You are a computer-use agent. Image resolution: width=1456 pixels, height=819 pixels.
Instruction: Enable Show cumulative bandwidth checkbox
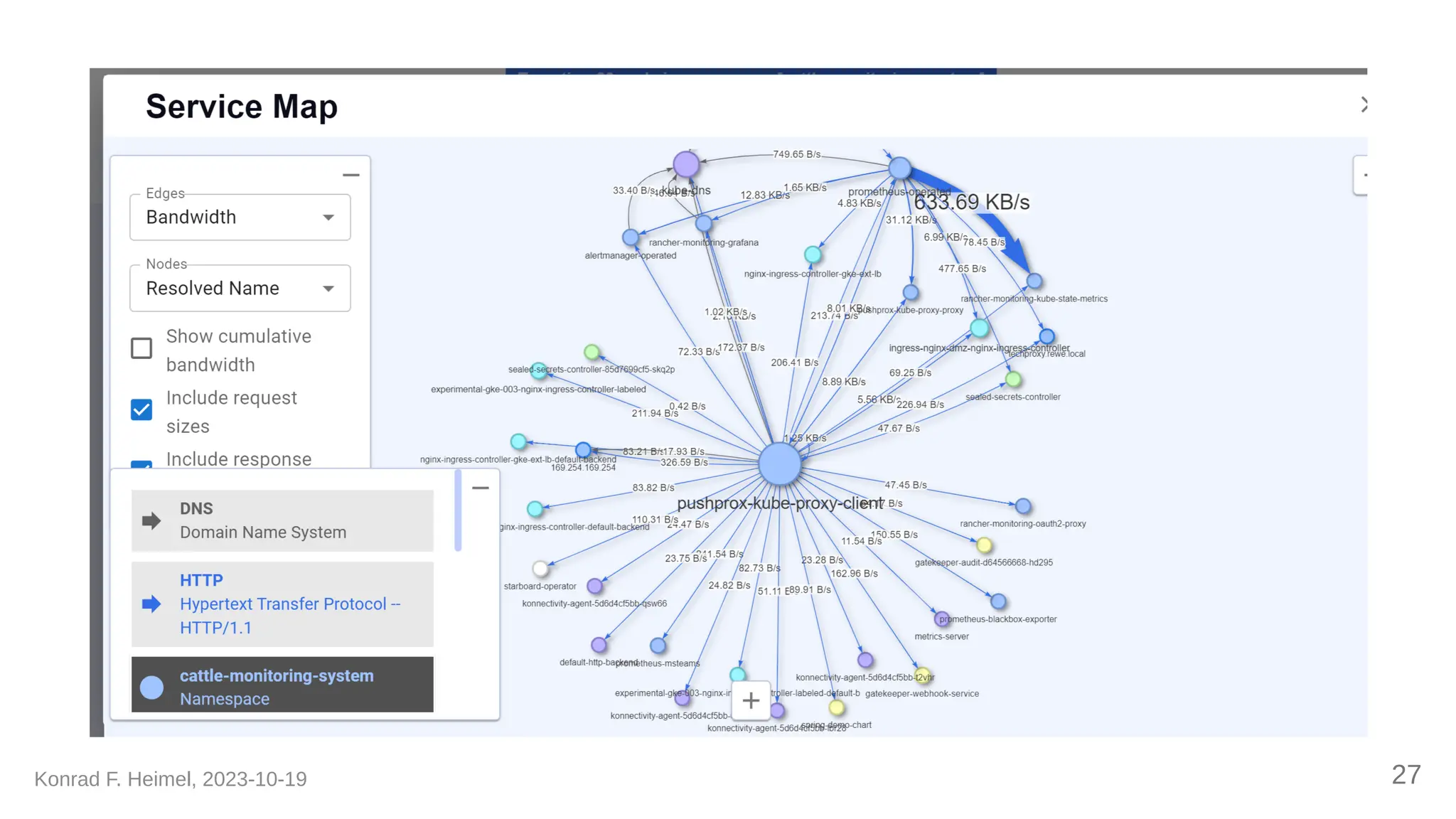141,348
